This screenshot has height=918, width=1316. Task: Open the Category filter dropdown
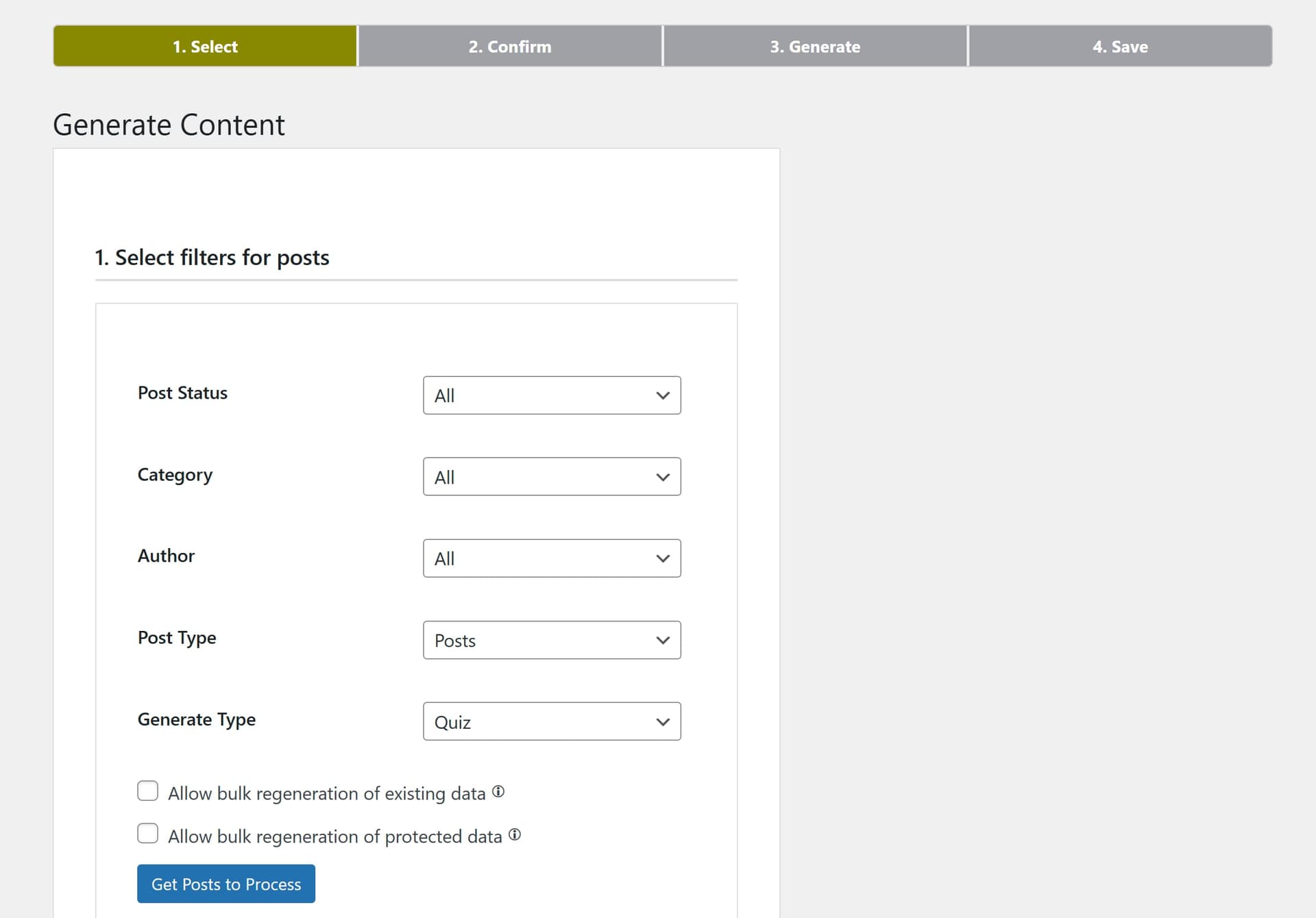pos(552,477)
